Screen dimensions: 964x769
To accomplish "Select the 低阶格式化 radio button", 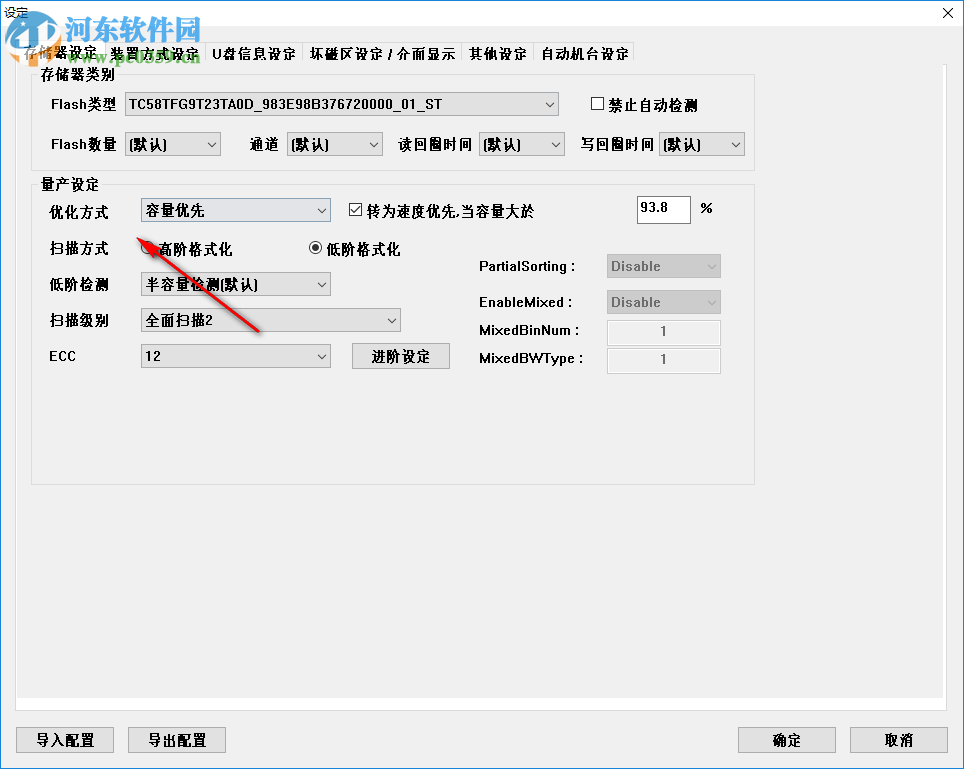I will tap(315, 248).
